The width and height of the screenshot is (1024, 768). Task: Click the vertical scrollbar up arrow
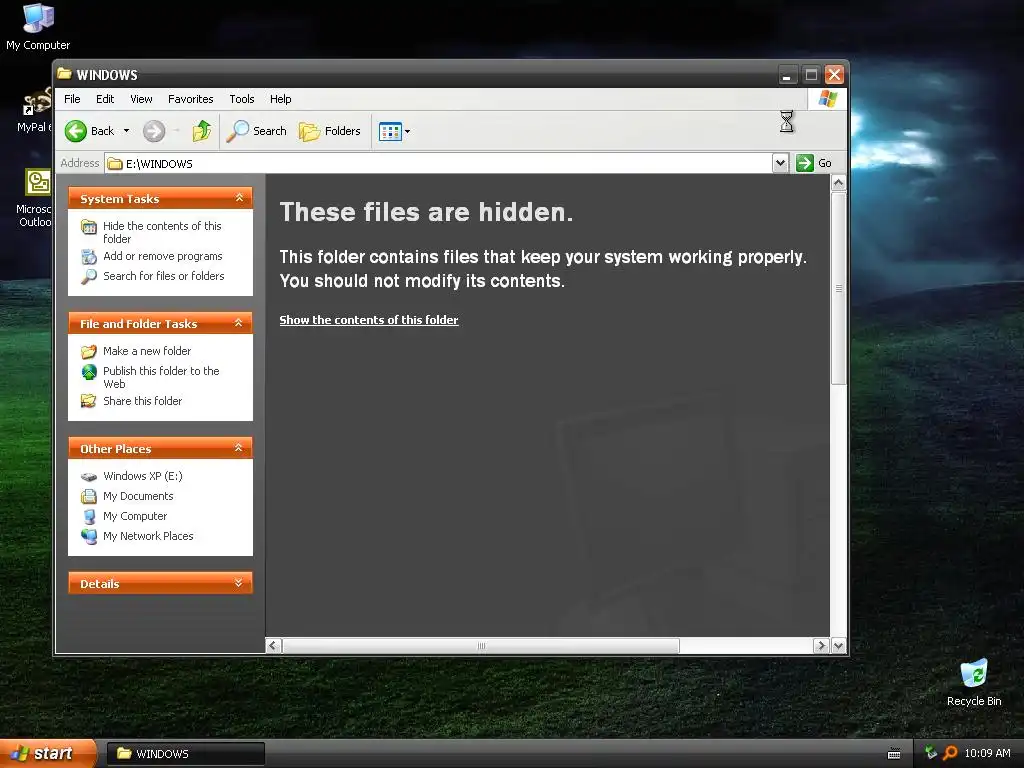point(839,183)
